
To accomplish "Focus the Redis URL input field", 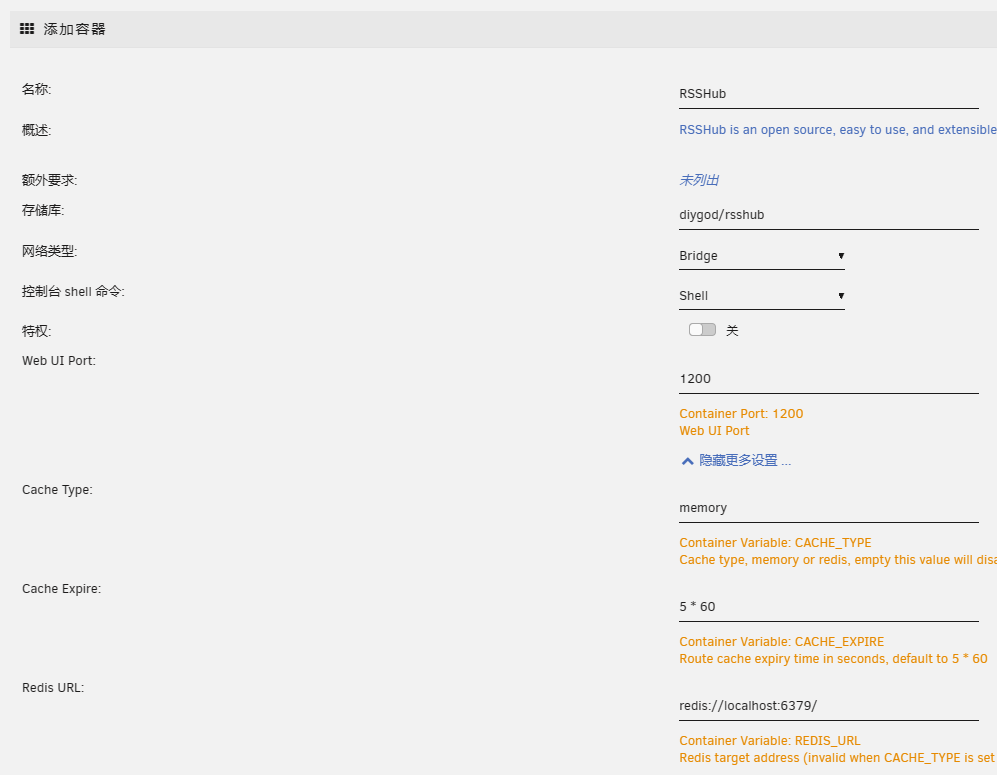I will (828, 705).
